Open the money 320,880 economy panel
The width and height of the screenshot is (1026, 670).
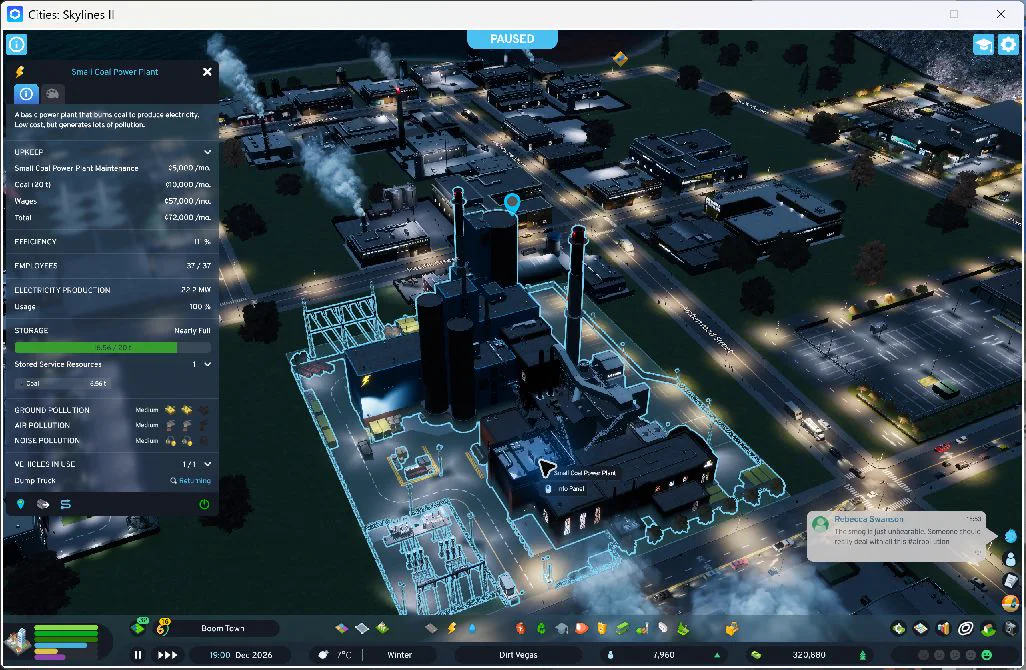(x=809, y=655)
